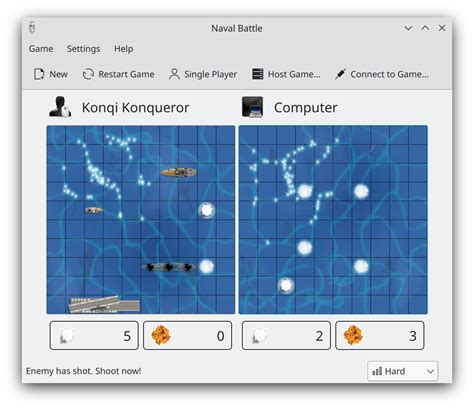Click the Computer's miss counter showing 2

click(x=286, y=335)
